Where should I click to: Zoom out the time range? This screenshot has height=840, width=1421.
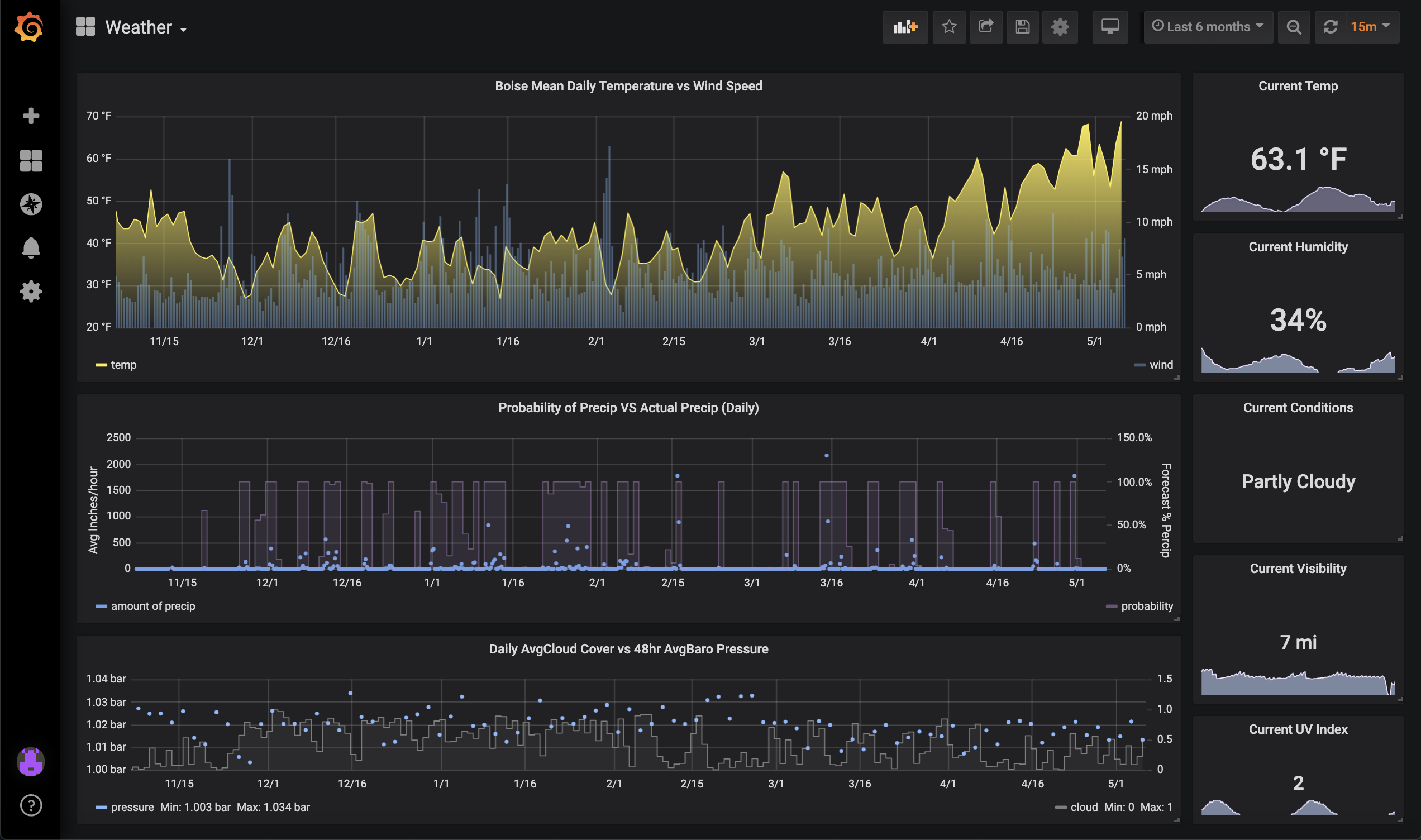[1293, 27]
